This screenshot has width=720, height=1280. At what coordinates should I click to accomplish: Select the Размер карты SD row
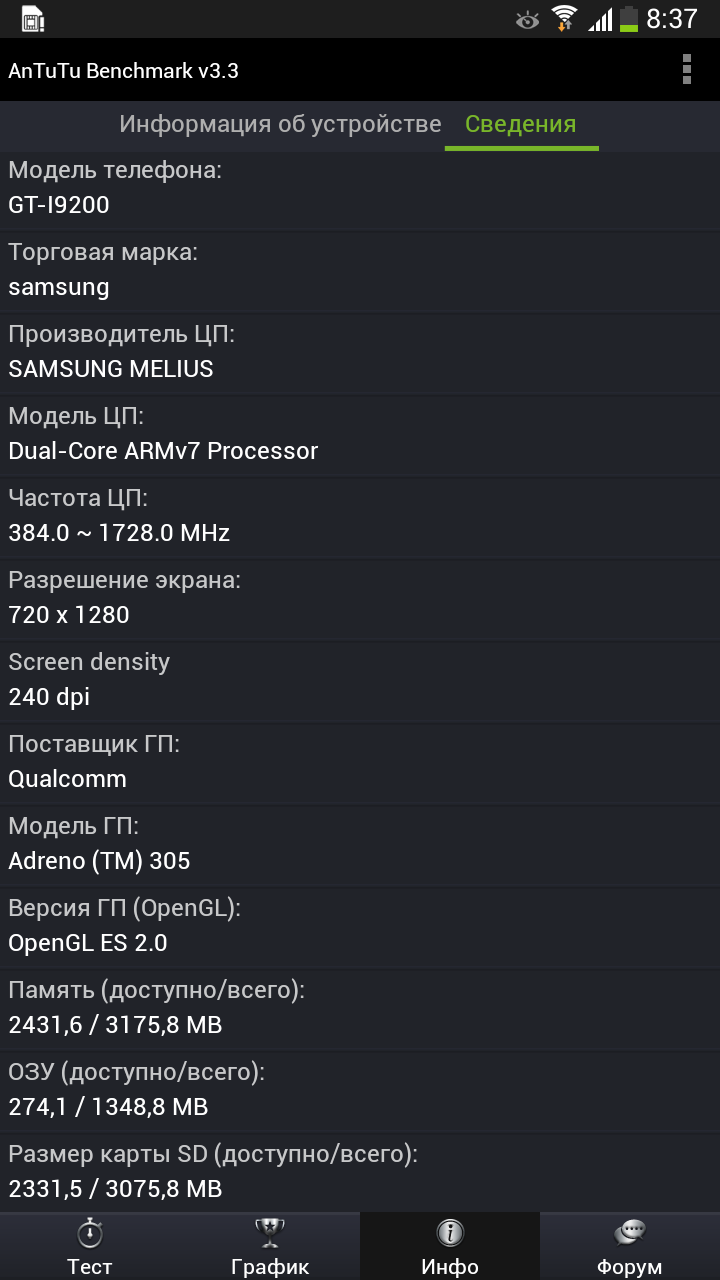[360, 1173]
